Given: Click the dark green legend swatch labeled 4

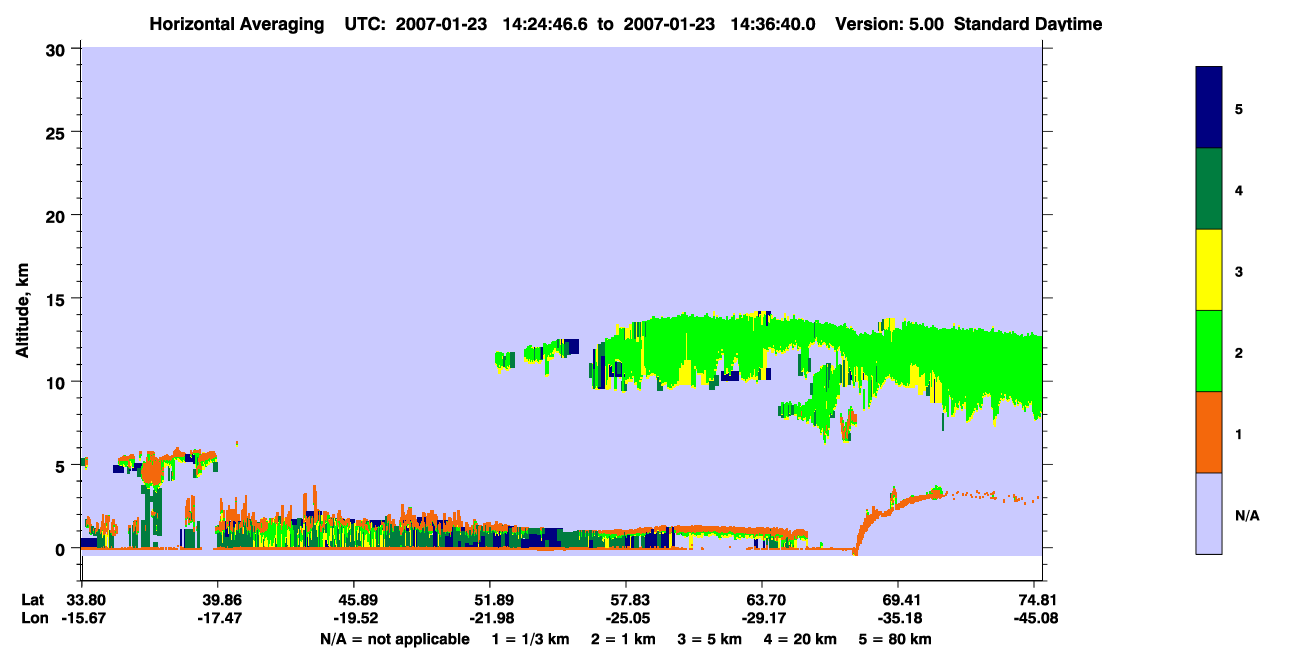Looking at the screenshot, I should 1209,189.
